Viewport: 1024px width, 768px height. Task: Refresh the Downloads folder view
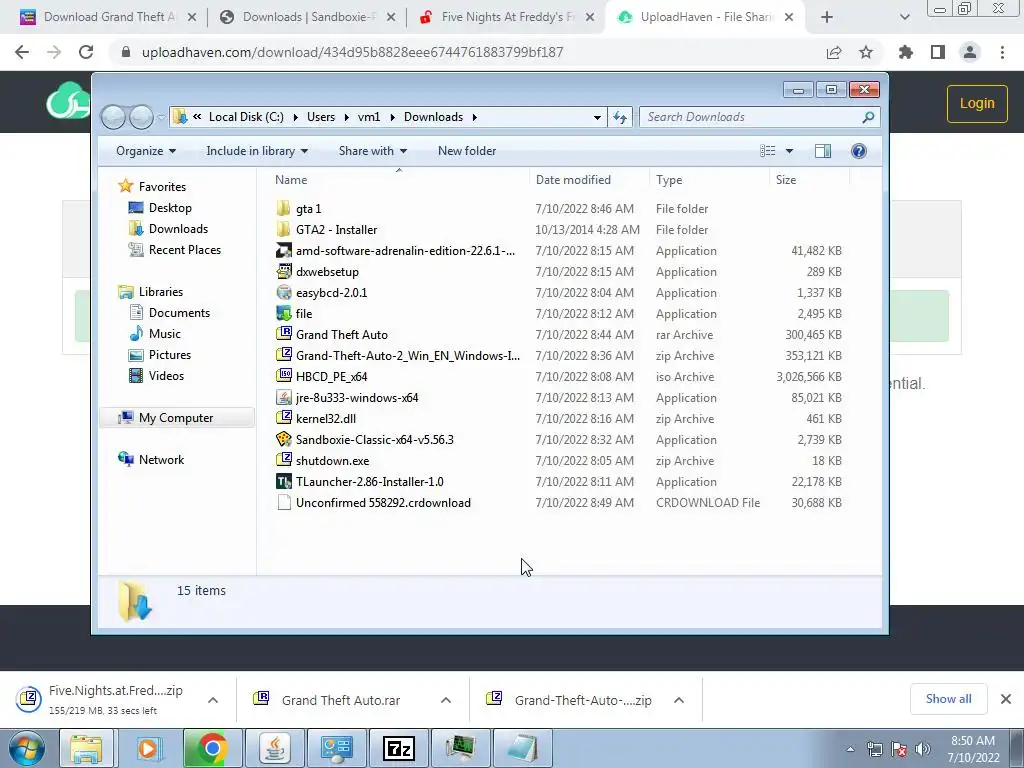(620, 117)
